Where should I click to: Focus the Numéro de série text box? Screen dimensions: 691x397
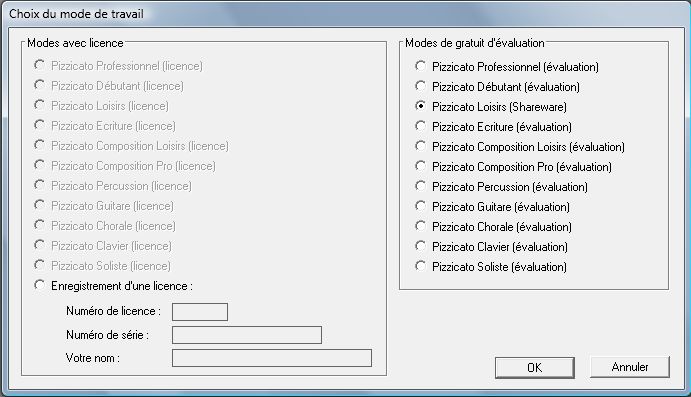pos(247,335)
